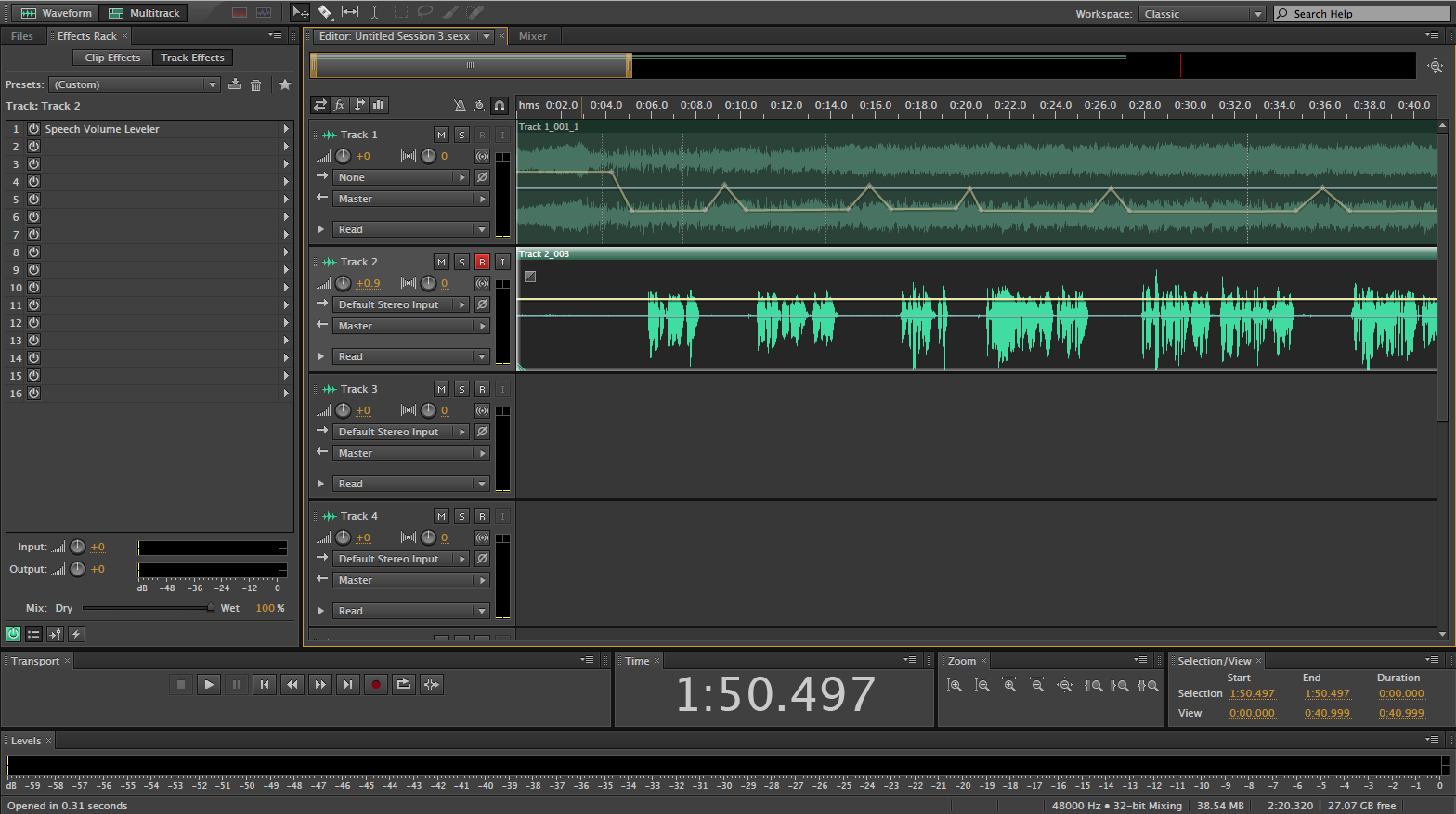The image size is (1456, 814).
Task: Click the Stop button in Transport
Action: (x=181, y=685)
